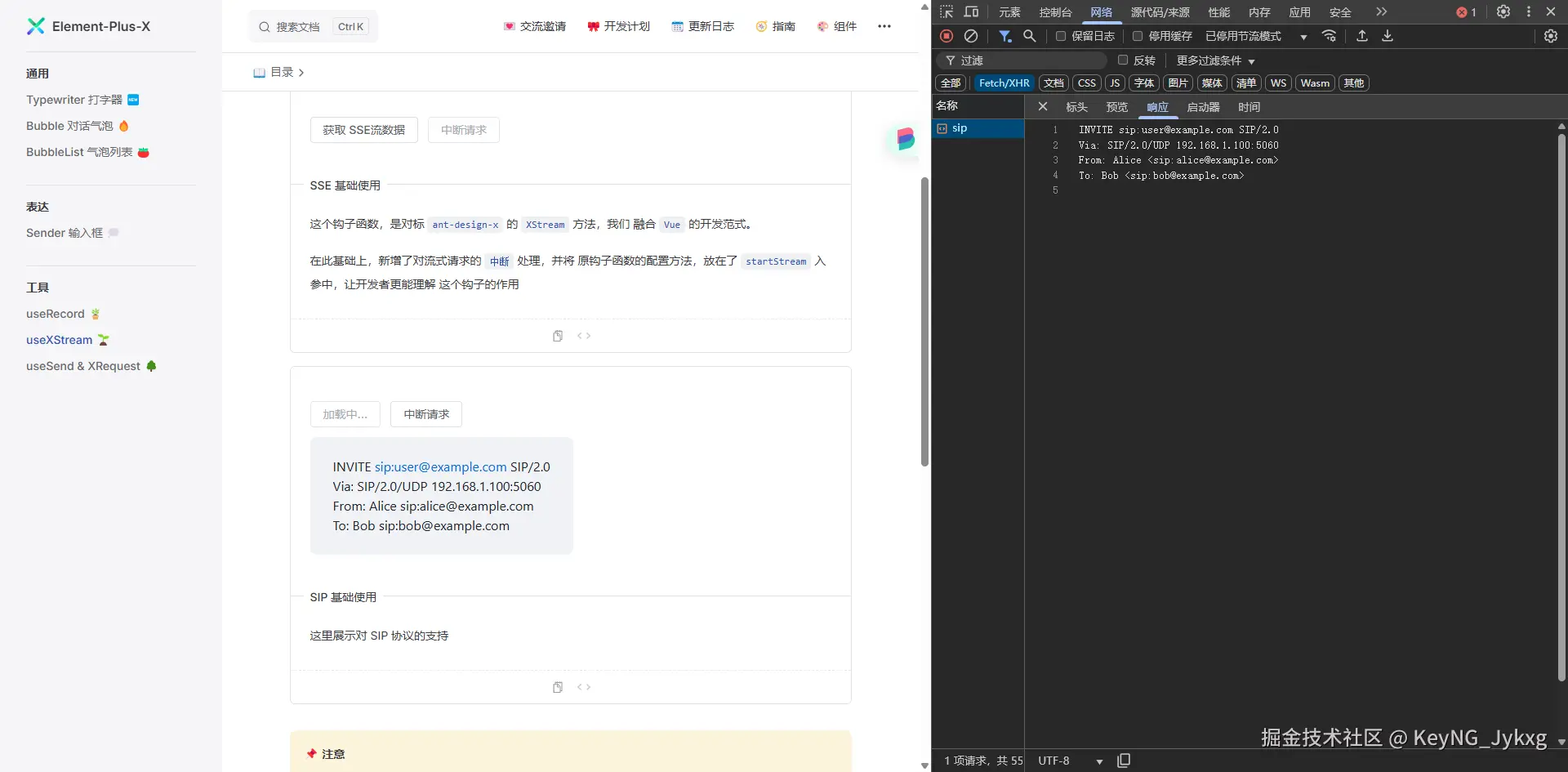The height and width of the screenshot is (772, 1568).
Task: Click the import HAR upload icon
Action: click(x=1362, y=36)
